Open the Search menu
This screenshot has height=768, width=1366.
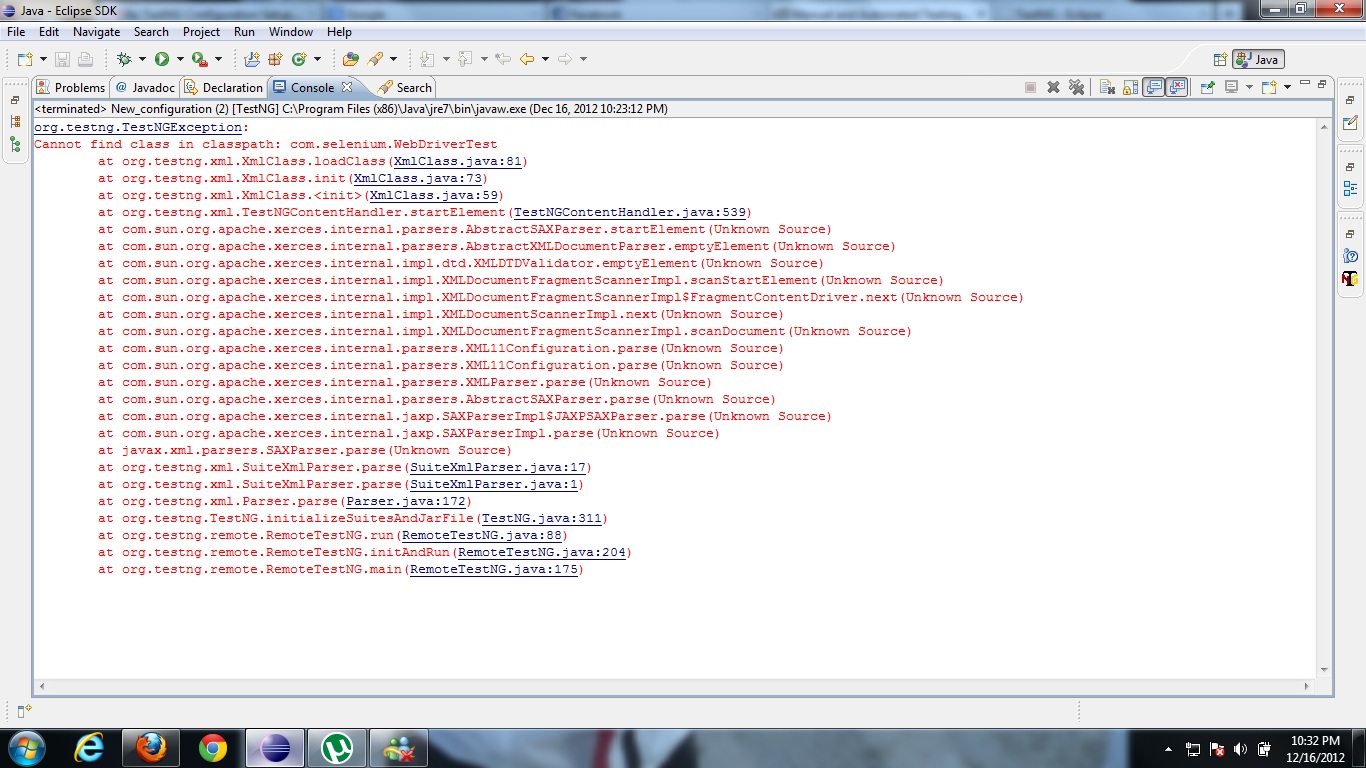coord(151,32)
